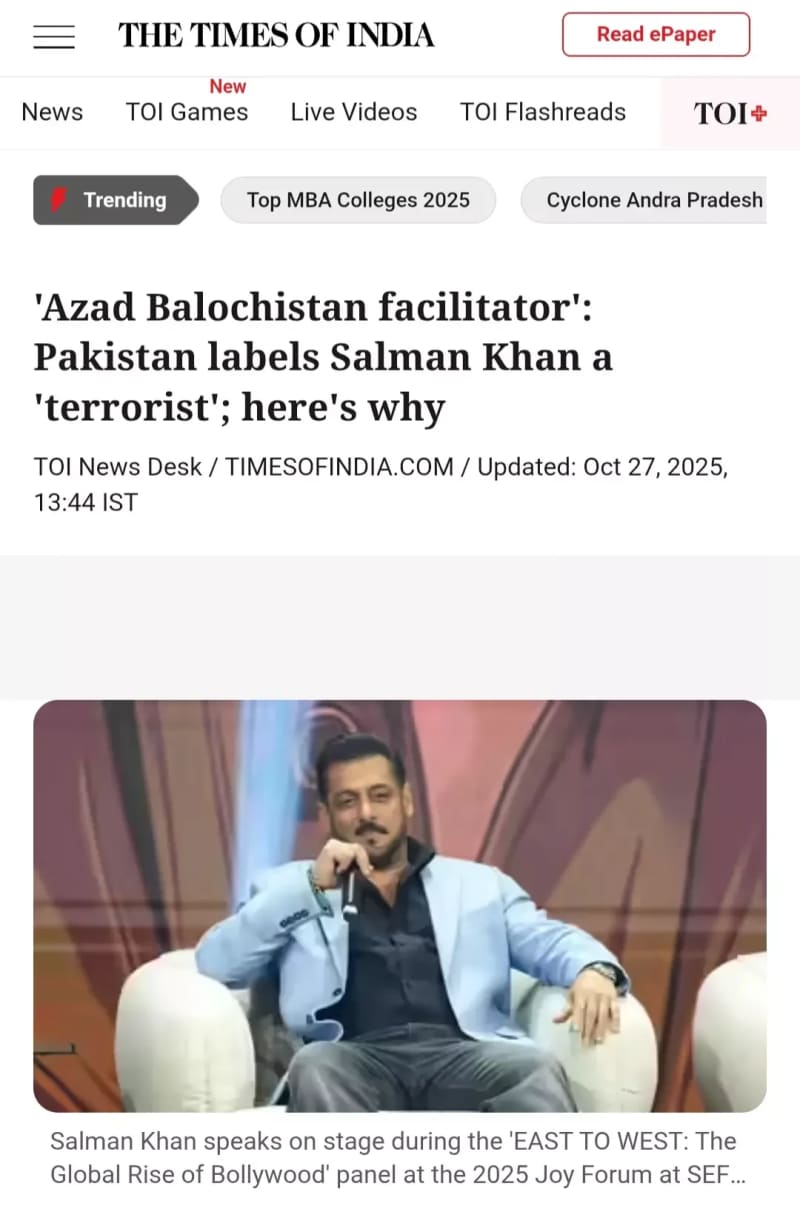Click the Read ePaper button
Screen dimensions: 800x1212
pos(656,34)
